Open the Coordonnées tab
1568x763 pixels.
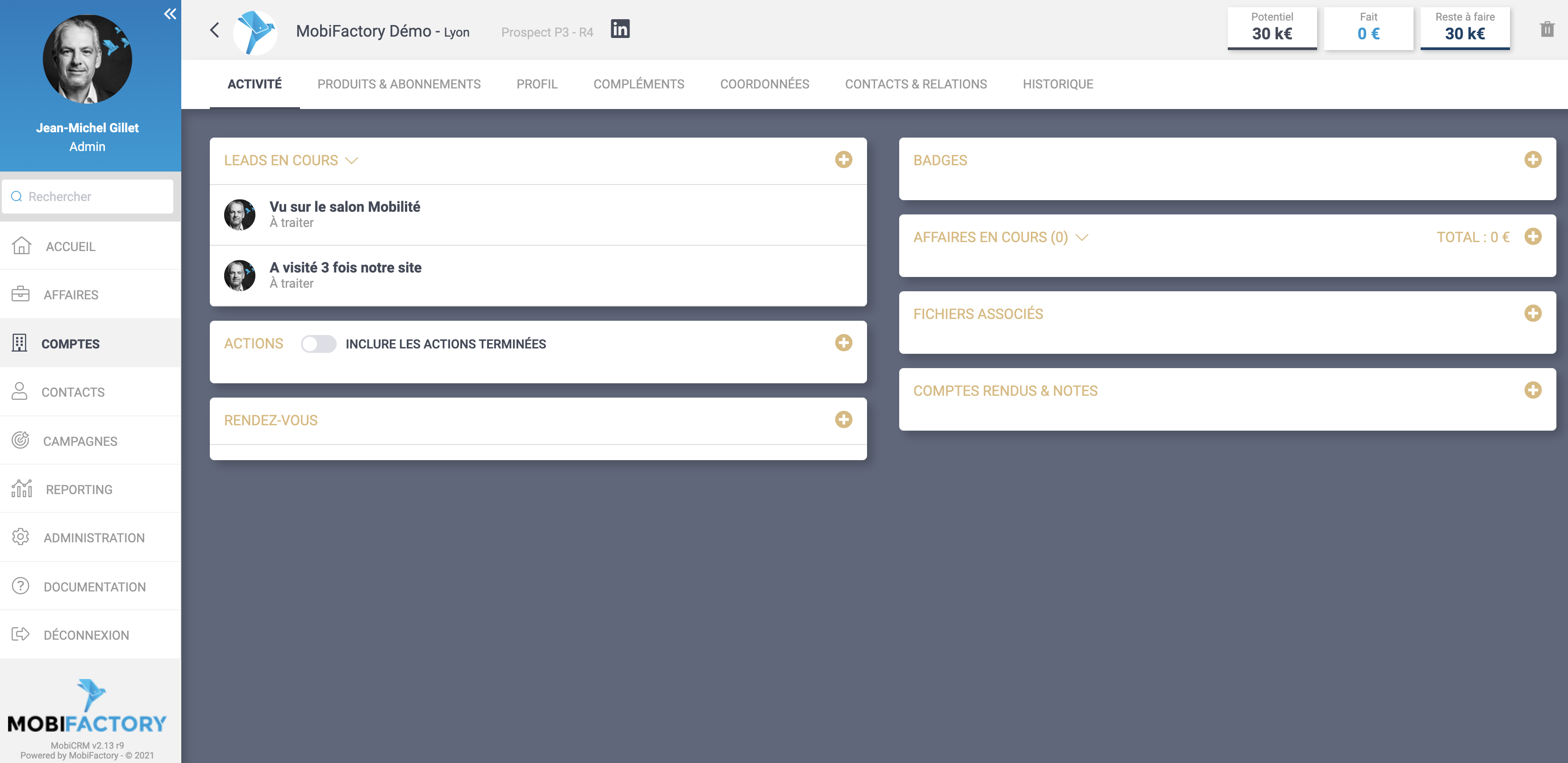[x=764, y=84]
